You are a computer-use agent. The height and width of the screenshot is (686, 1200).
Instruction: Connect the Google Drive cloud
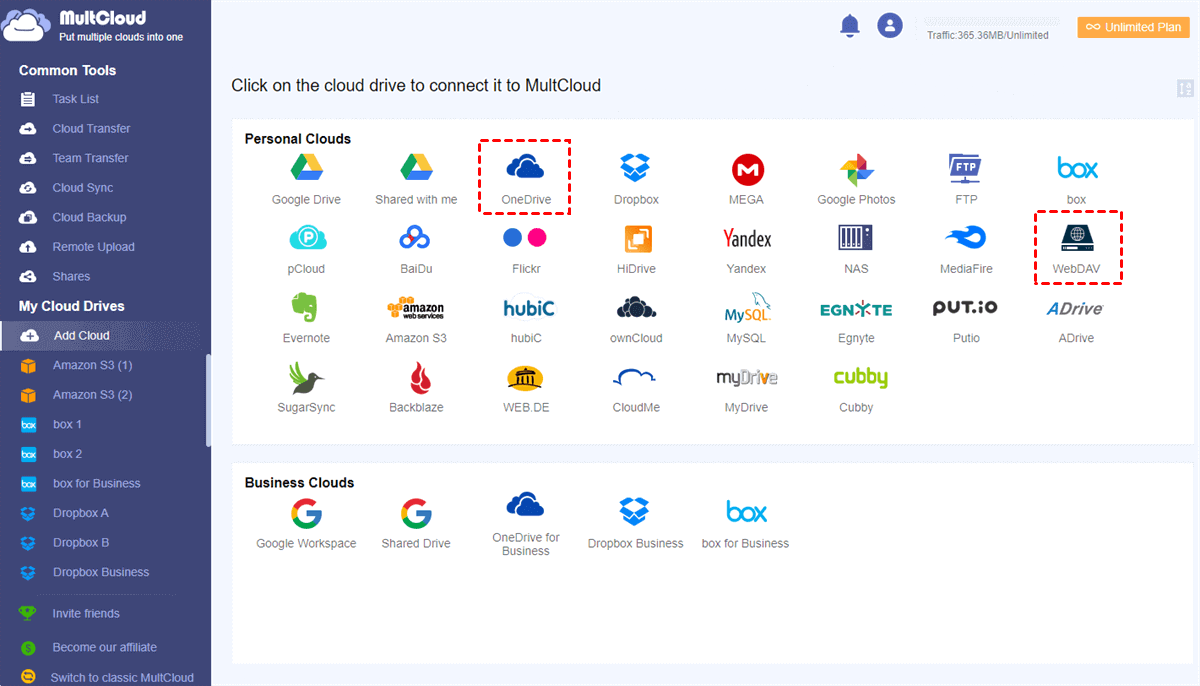point(306,168)
